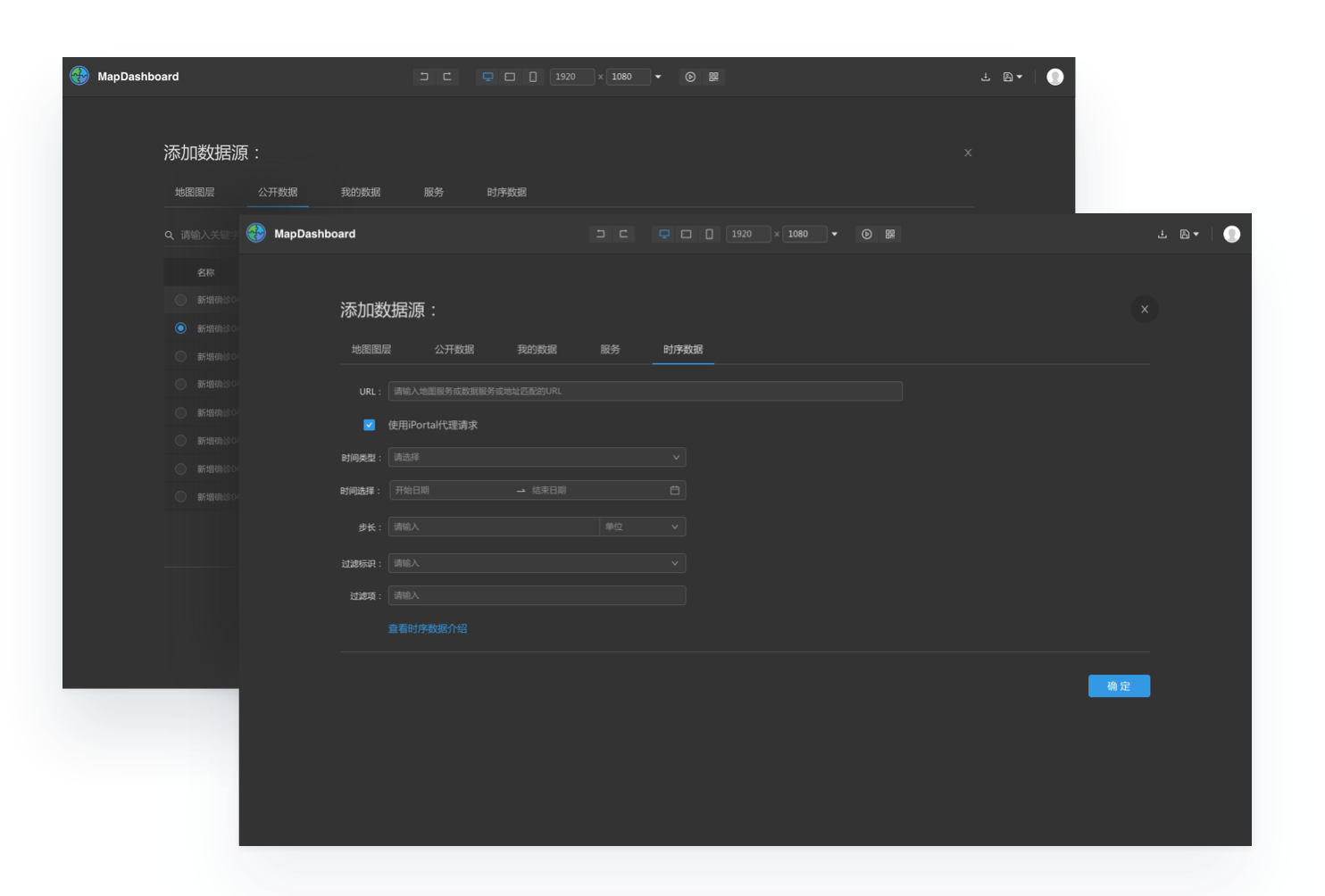Viewport: 1325px width, 896px height.
Task: Click the redo arrow icon
Action: (623, 234)
